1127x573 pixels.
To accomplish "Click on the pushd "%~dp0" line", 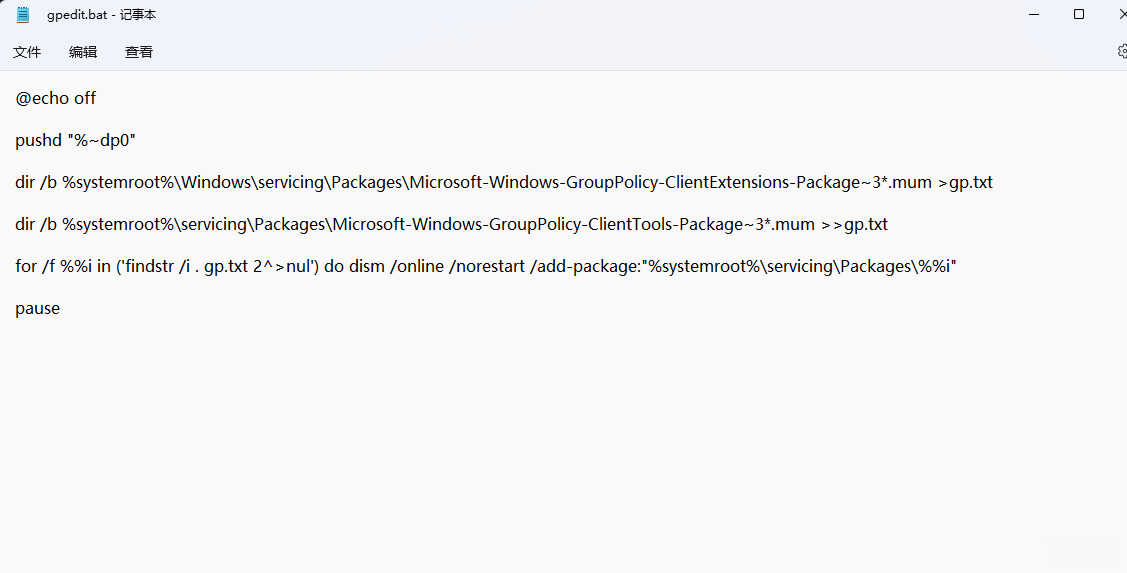I will pyautogui.click(x=75, y=140).
